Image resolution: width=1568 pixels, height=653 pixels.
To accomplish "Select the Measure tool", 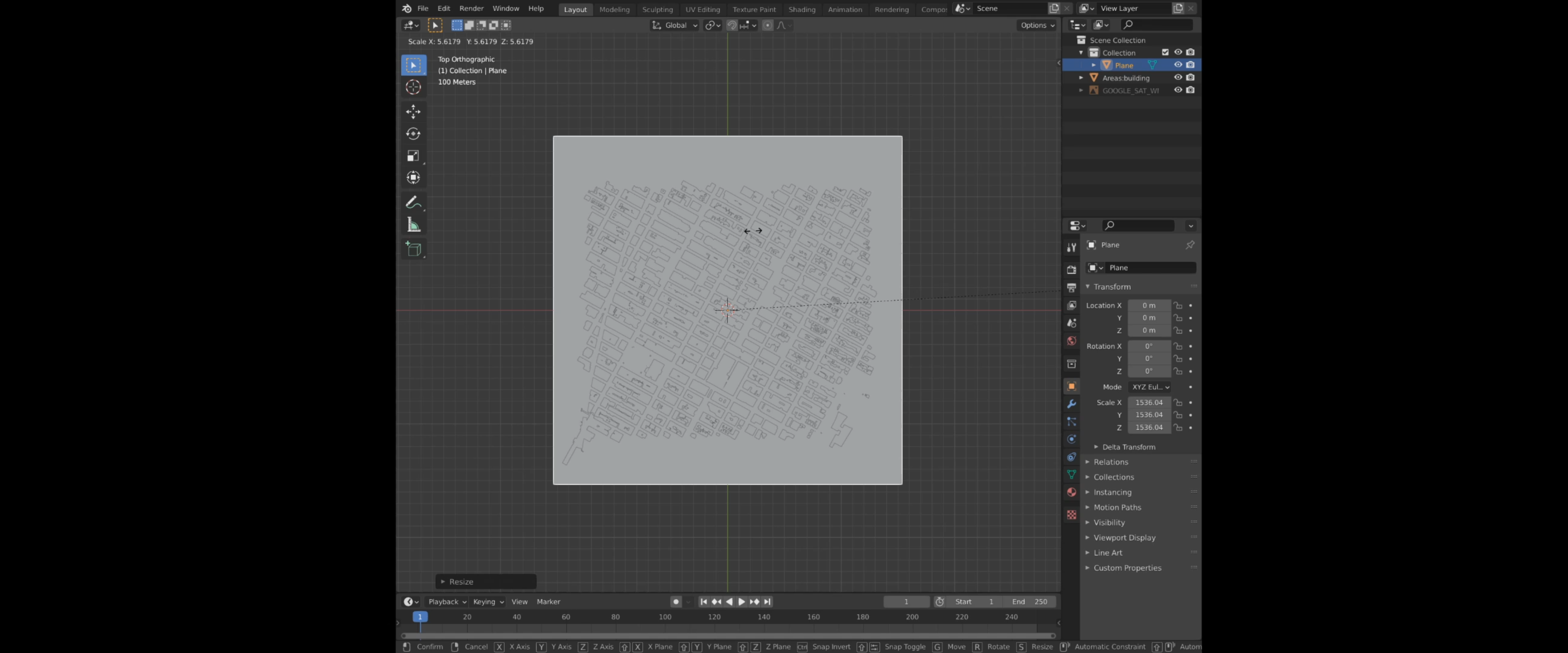I will [x=413, y=225].
